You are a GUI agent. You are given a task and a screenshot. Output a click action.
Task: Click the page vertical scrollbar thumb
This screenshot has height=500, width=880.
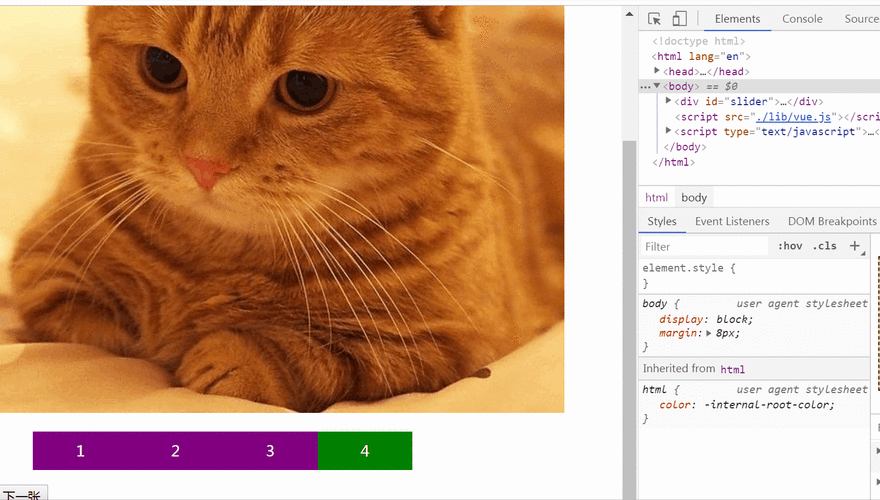pos(629,320)
